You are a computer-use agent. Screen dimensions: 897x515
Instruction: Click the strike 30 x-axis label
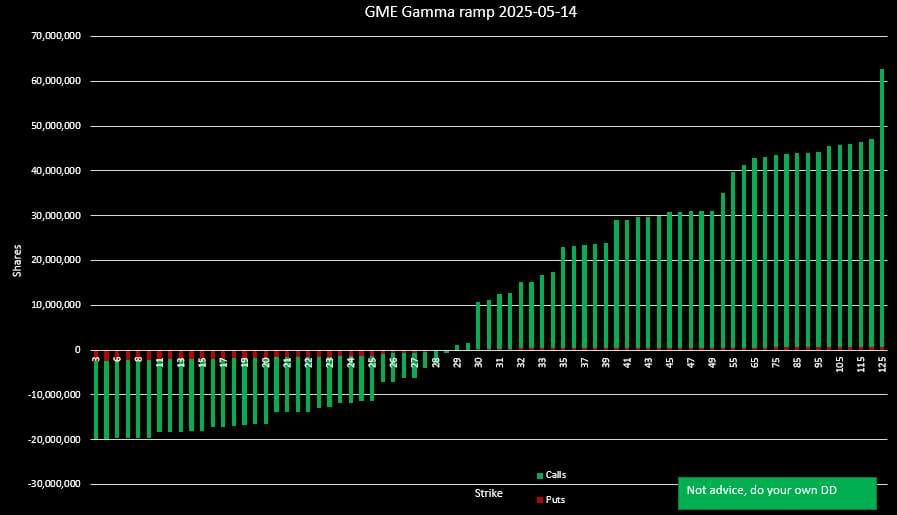coord(478,363)
